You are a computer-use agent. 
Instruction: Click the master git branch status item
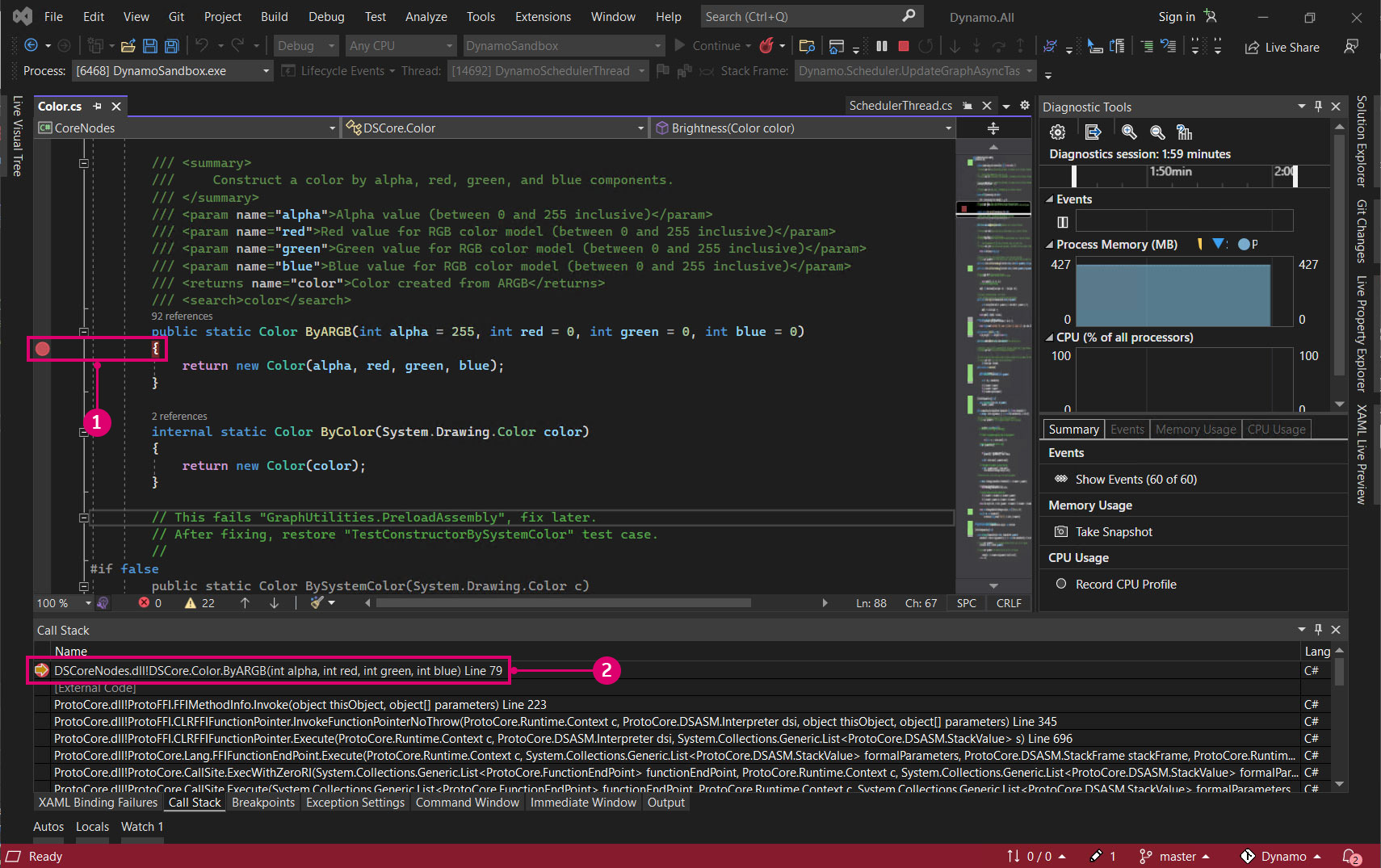[1175, 857]
